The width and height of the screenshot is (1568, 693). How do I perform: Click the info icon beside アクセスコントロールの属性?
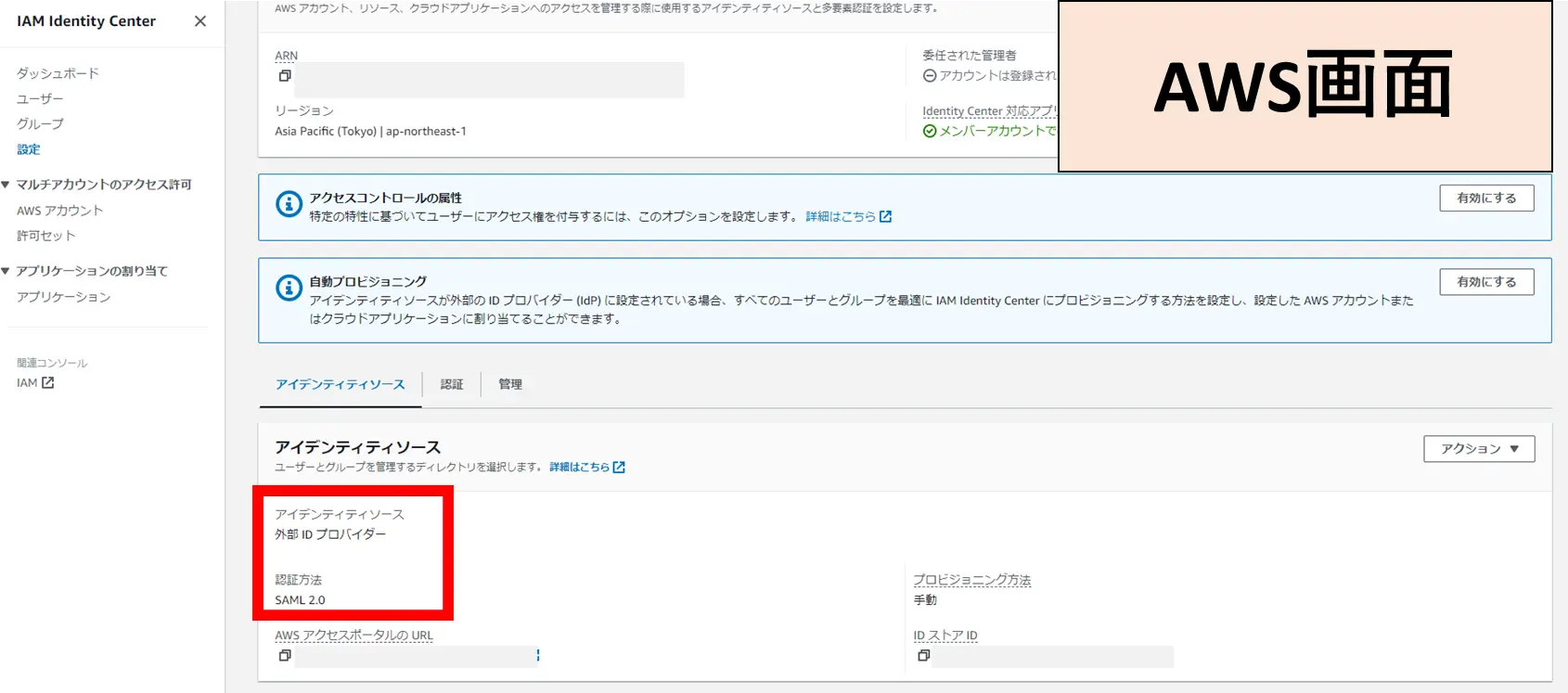point(289,204)
